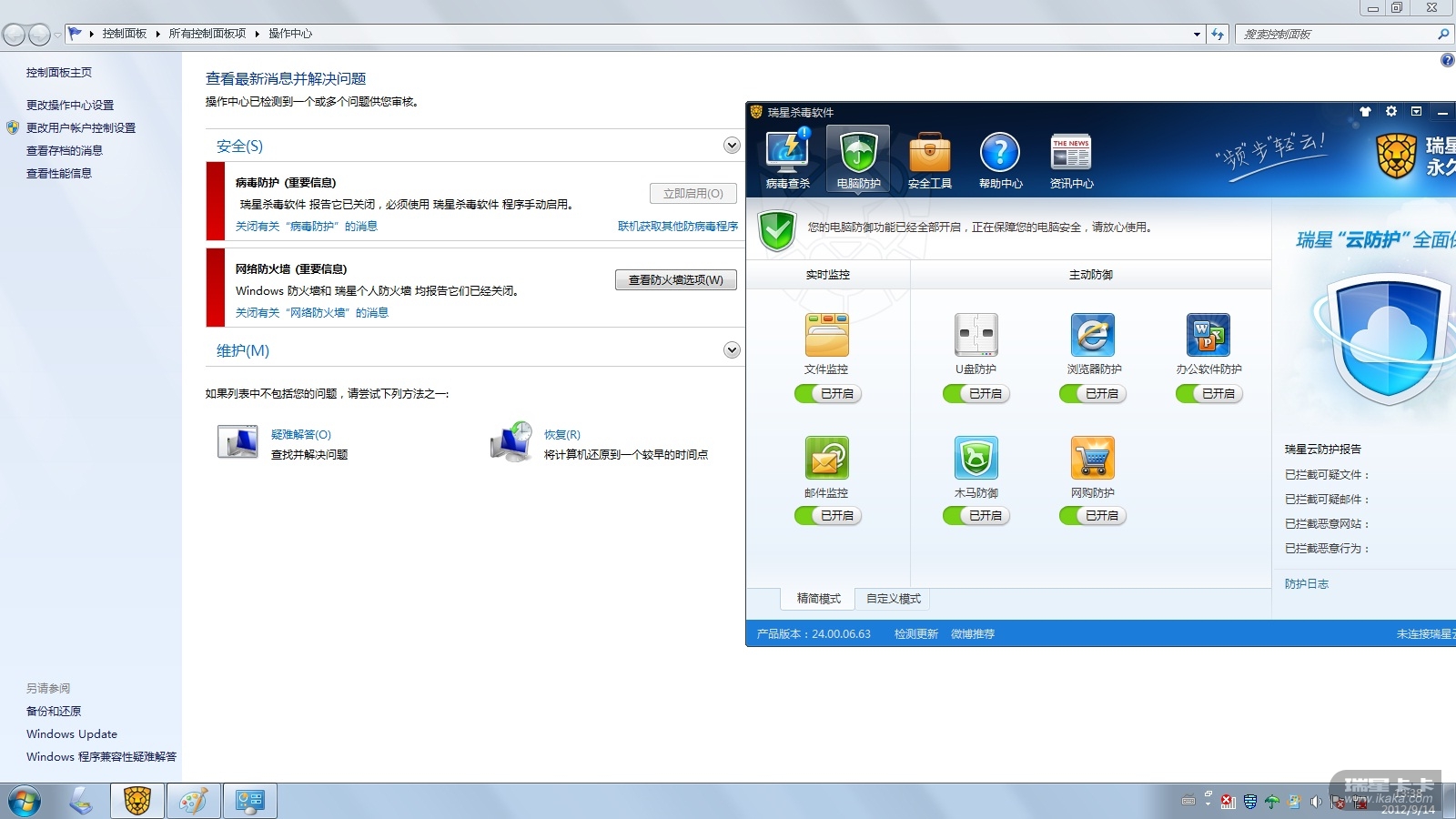
Task: Click the U盘防护 drive icon
Action: 976,335
